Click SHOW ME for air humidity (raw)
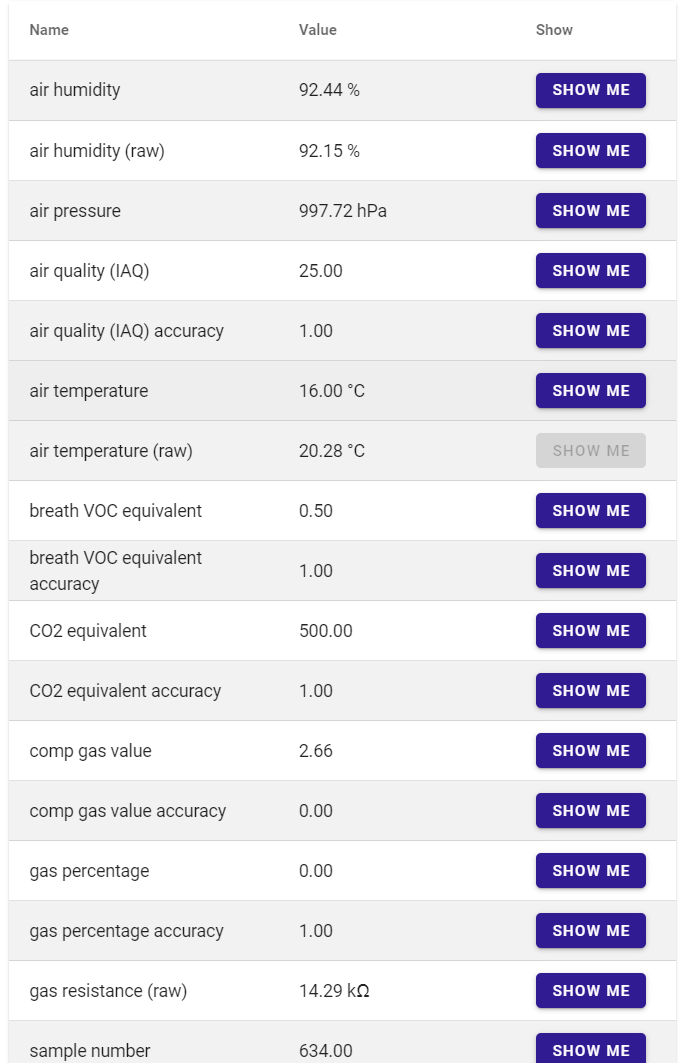Image resolution: width=682 pixels, height=1063 pixels. click(x=590, y=151)
